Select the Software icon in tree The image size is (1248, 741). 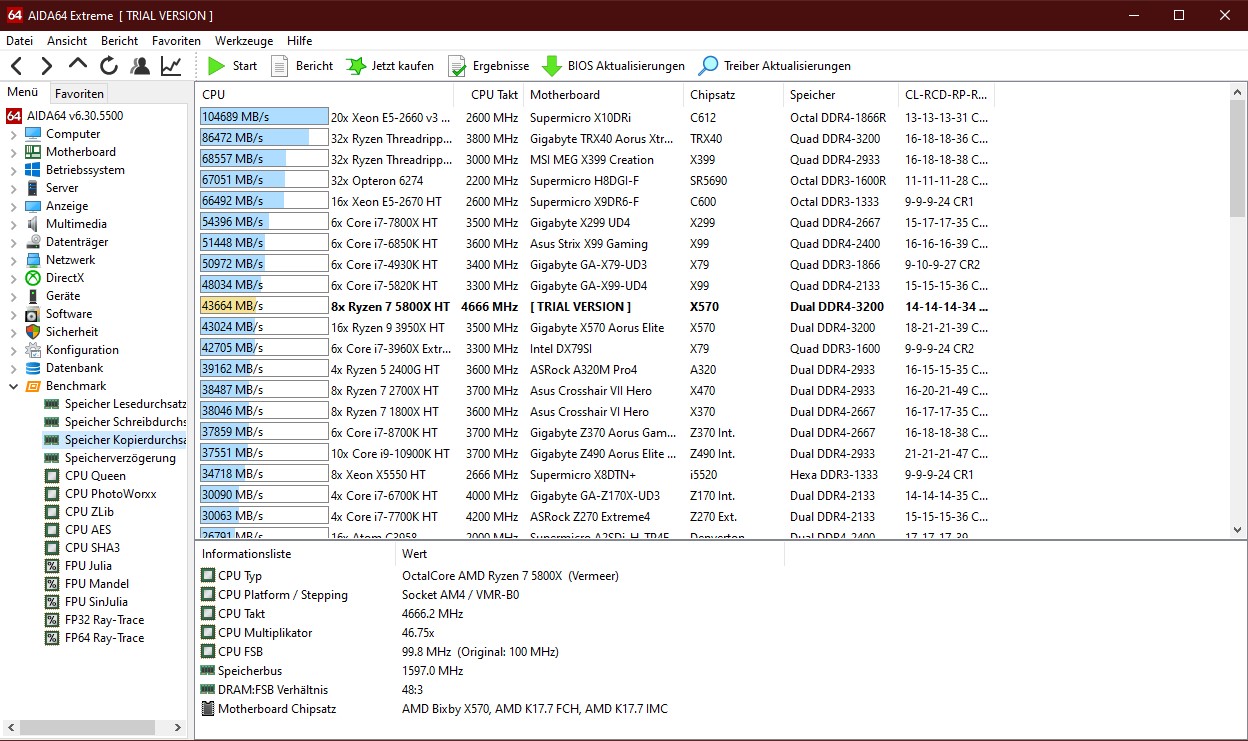pyautogui.click(x=33, y=314)
